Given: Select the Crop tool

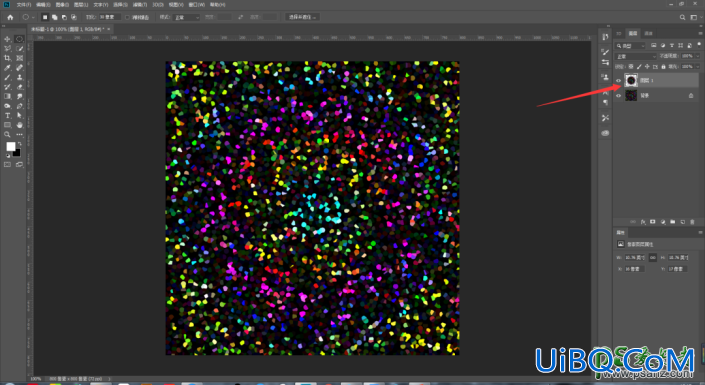Looking at the screenshot, I should click(7, 58).
